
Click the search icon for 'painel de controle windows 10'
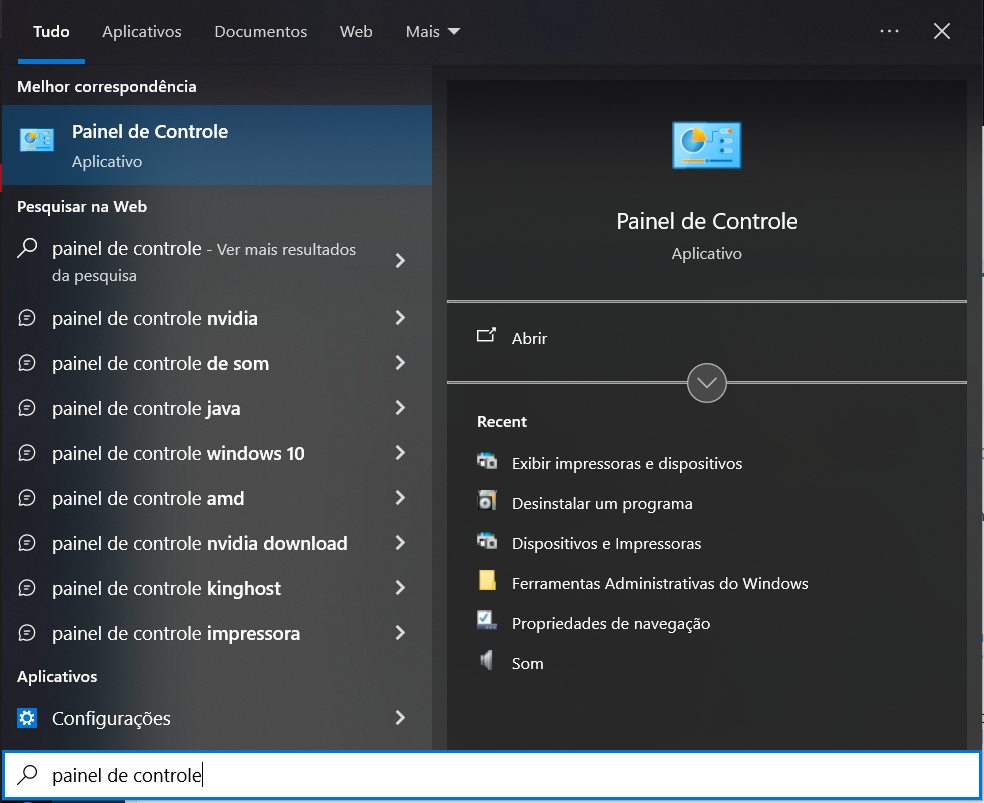tap(27, 453)
